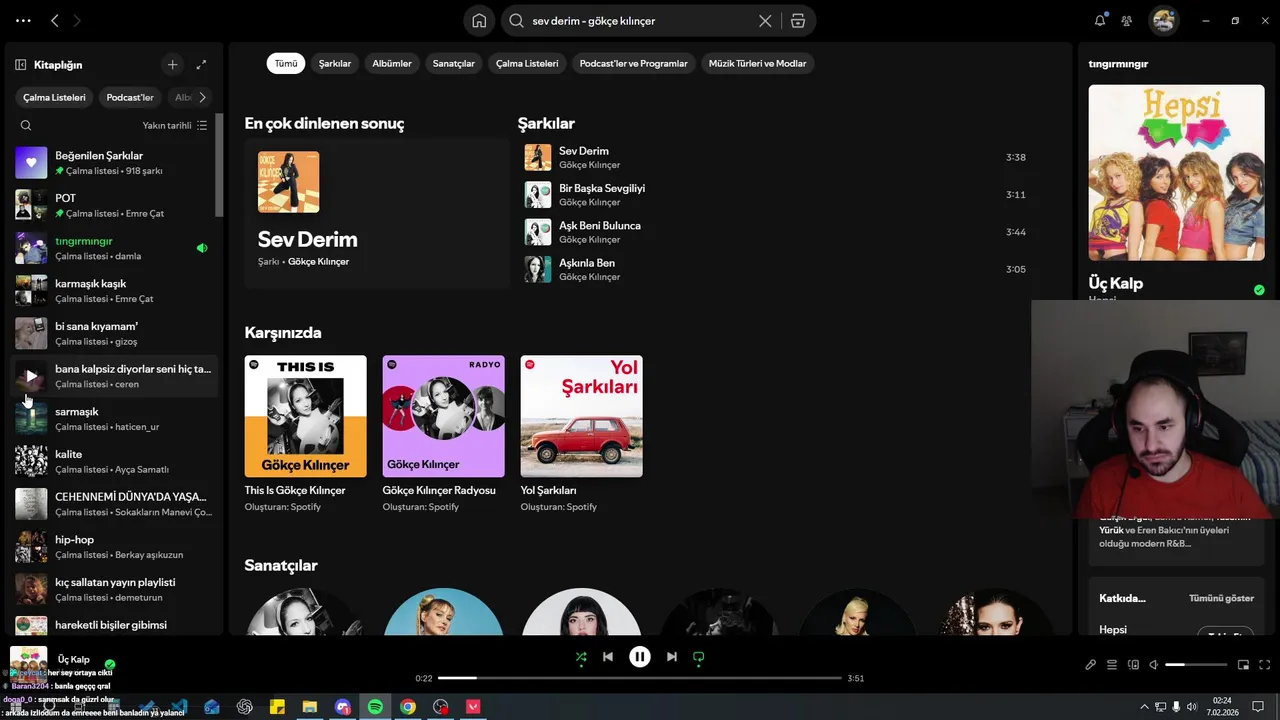
Task: Open the Browse icon beside search
Action: point(797,21)
